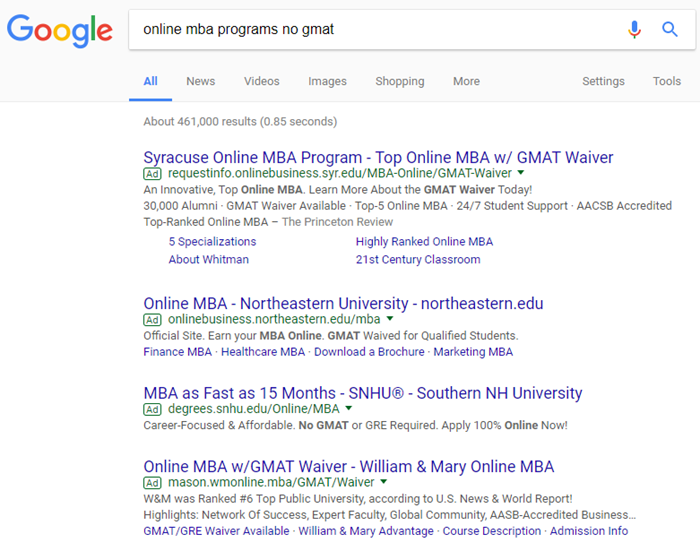
Task: Open the Marketing MBA link
Action: [473, 352]
